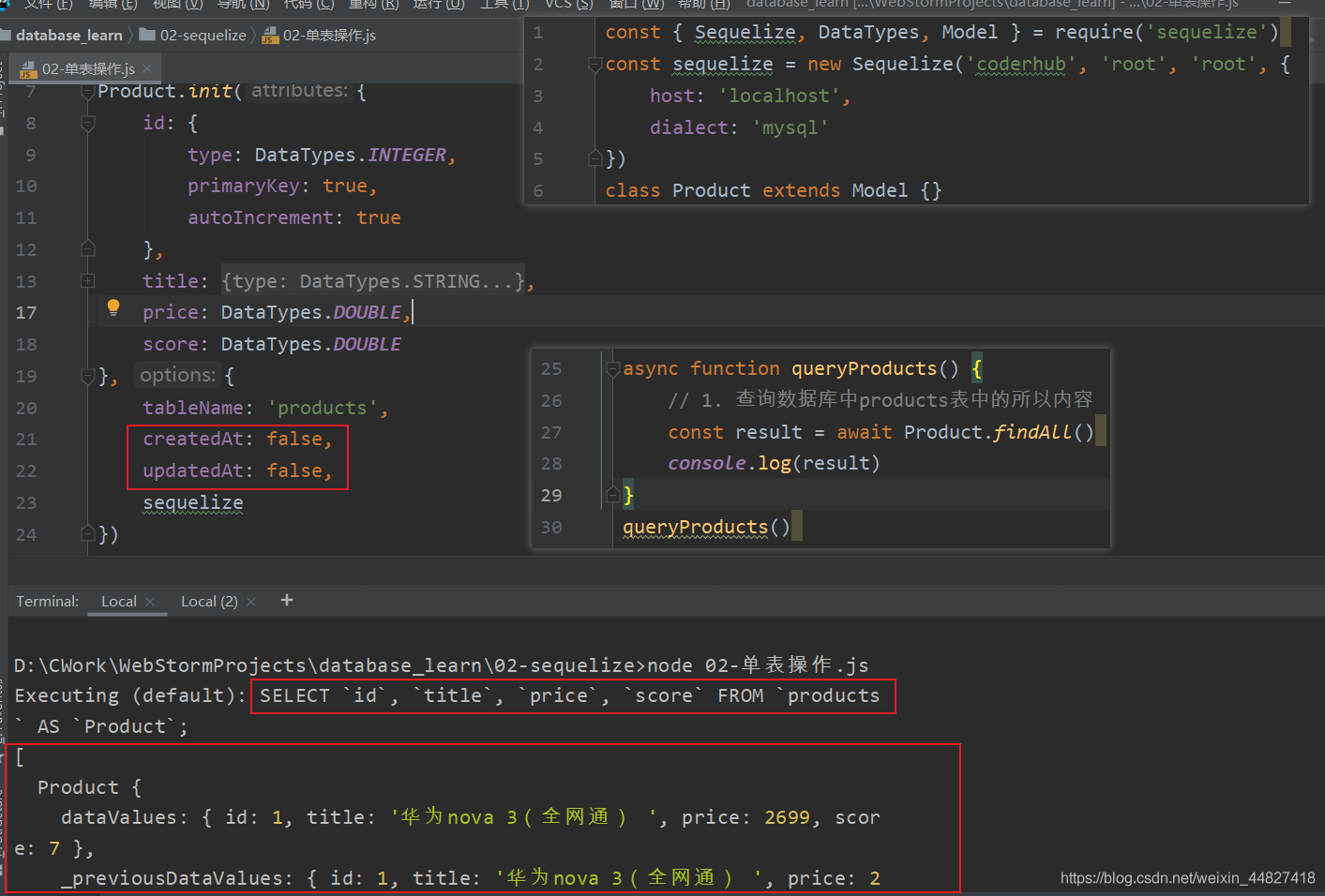Click 'console' on line 28
The height and width of the screenshot is (896, 1325).
[707, 463]
